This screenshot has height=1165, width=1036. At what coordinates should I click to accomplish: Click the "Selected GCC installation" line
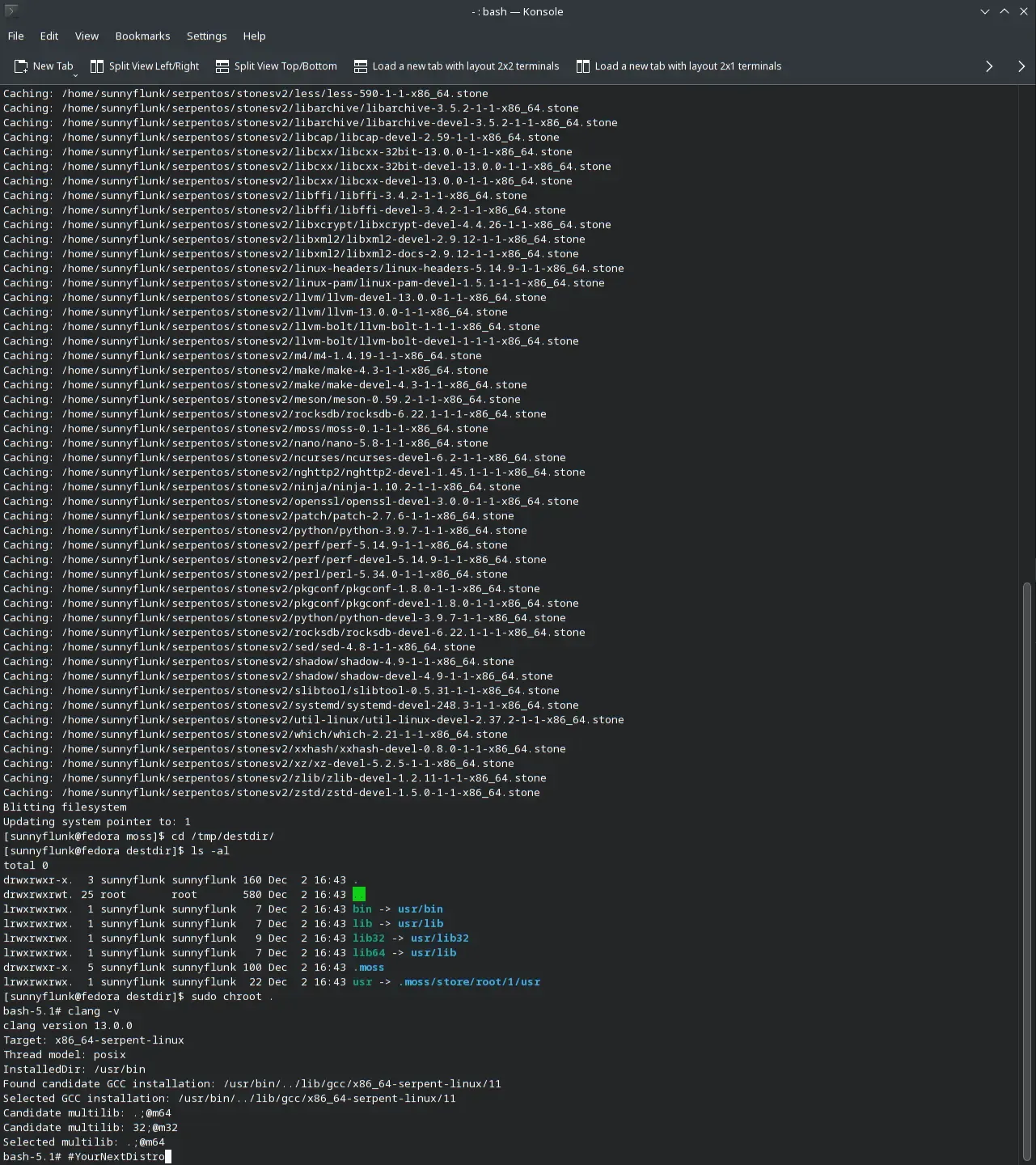click(x=230, y=1099)
